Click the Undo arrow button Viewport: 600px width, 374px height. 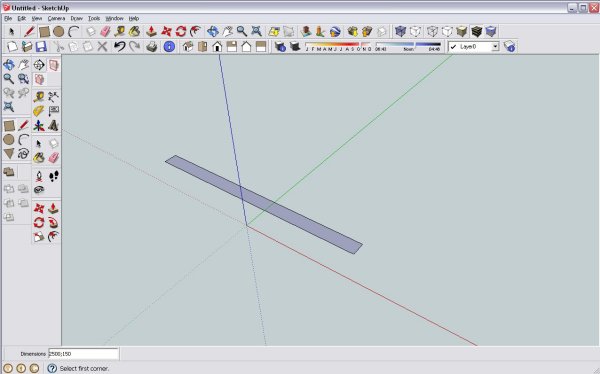[x=119, y=47]
